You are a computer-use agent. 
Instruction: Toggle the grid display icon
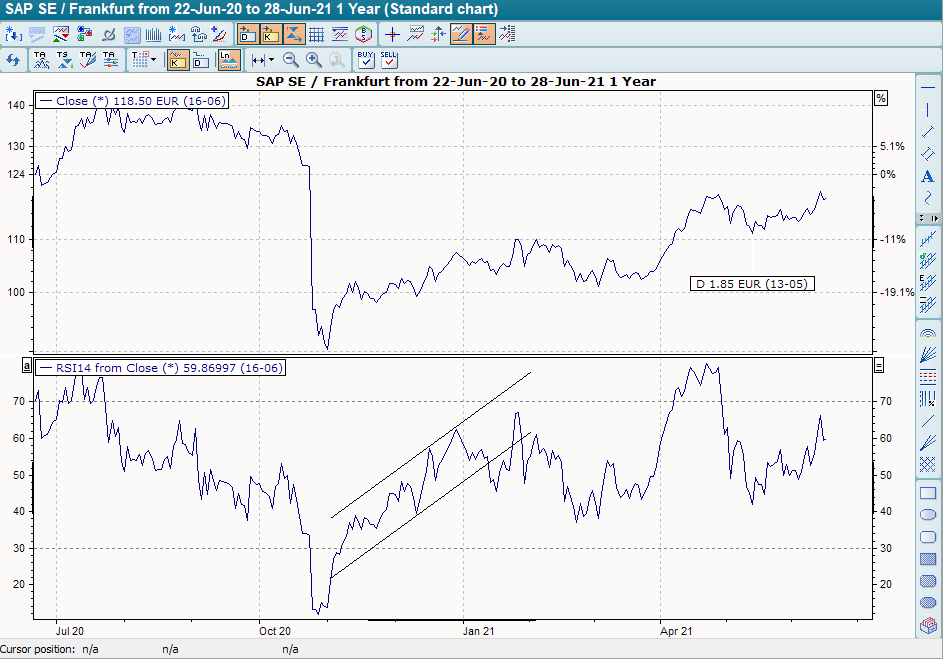tap(317, 33)
